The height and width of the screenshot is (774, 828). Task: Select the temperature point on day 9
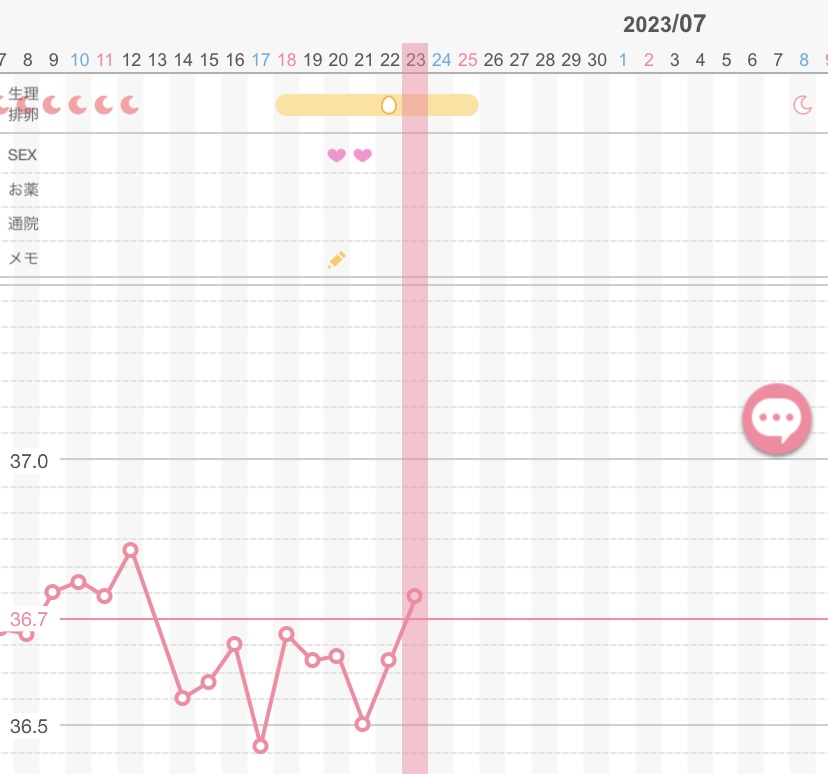[52, 592]
